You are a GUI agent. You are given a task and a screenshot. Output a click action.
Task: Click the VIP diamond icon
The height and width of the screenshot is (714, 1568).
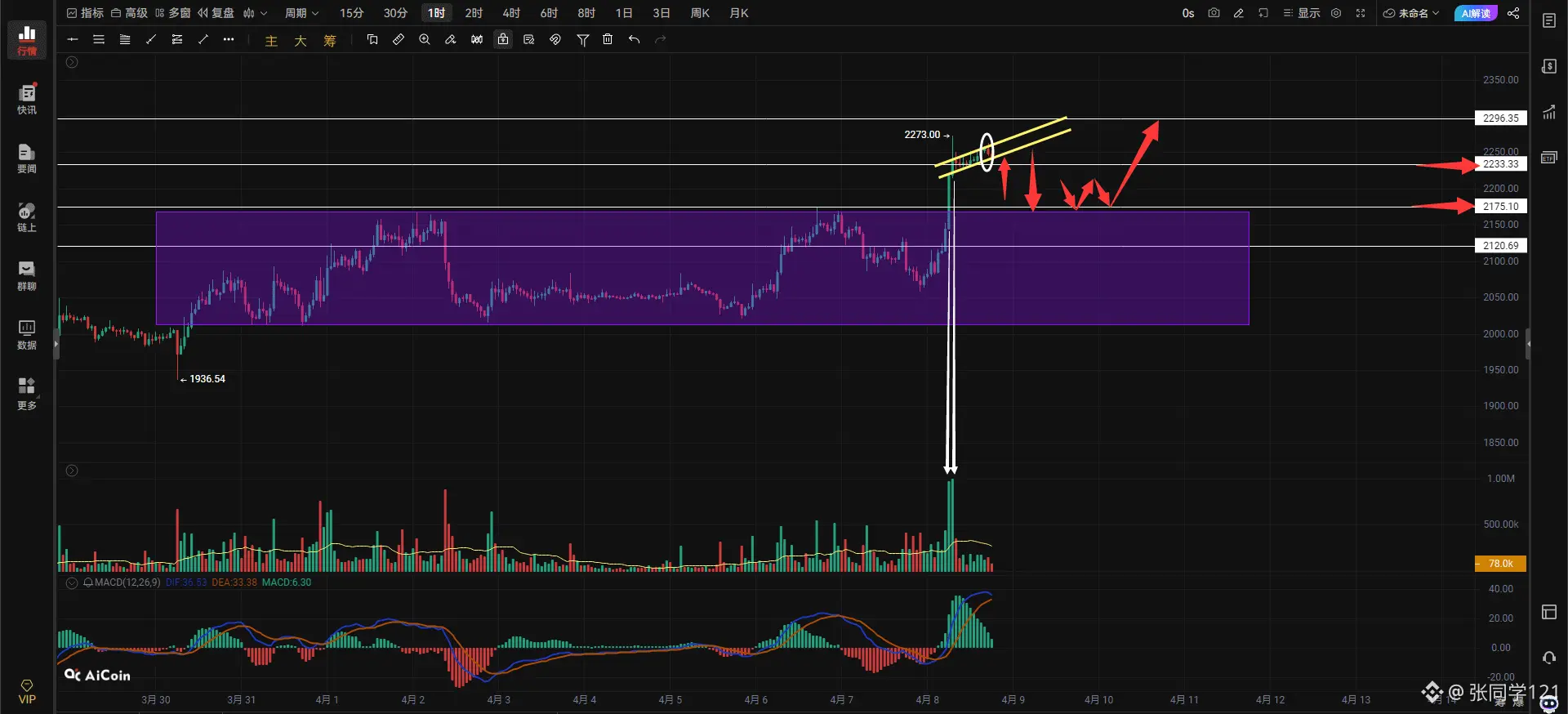pos(27,691)
